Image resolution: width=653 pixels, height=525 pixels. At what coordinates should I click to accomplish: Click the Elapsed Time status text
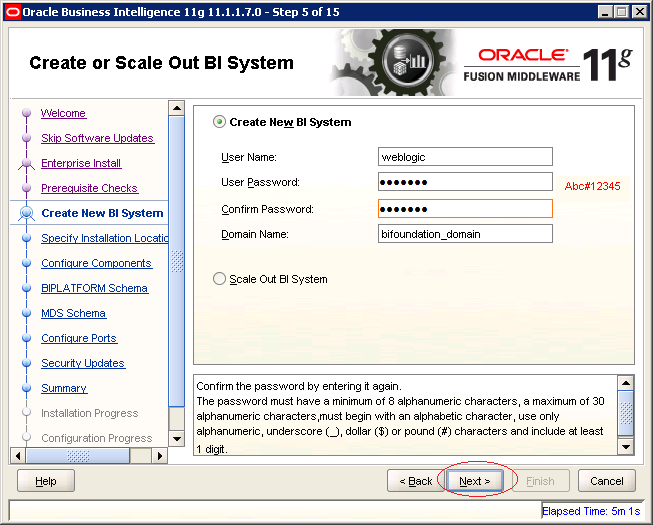(x=591, y=511)
